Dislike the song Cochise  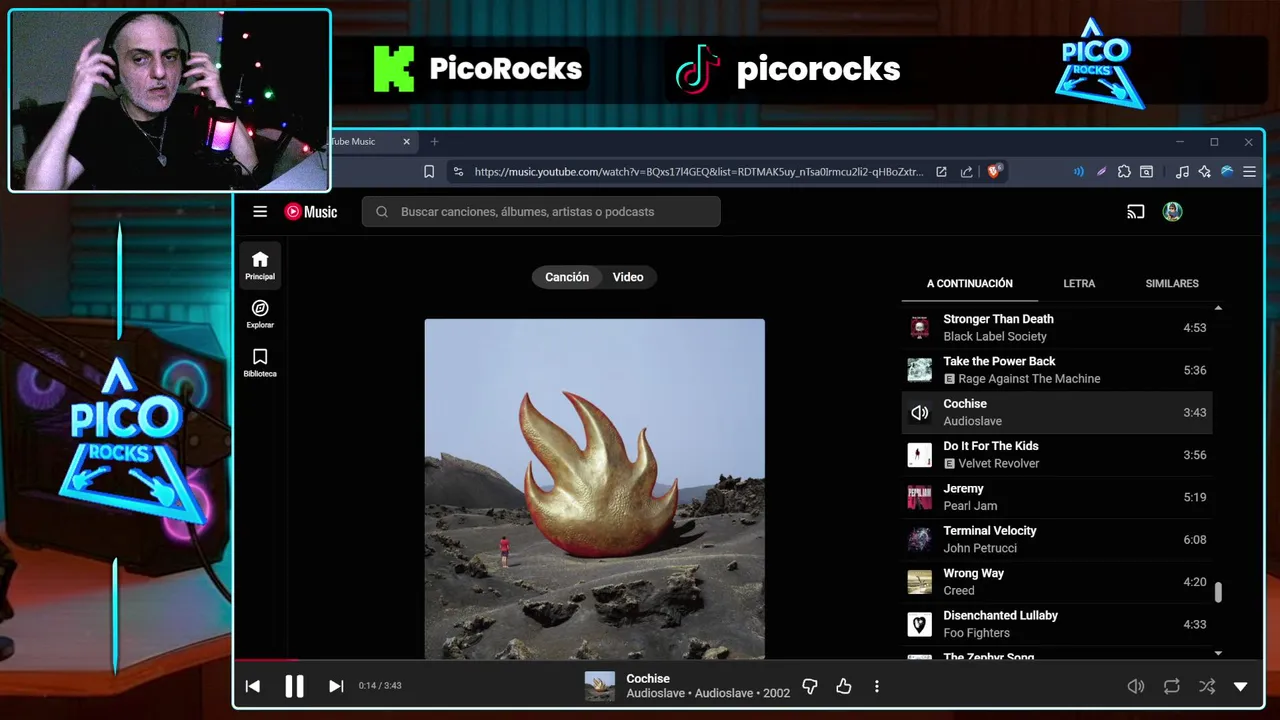810,686
